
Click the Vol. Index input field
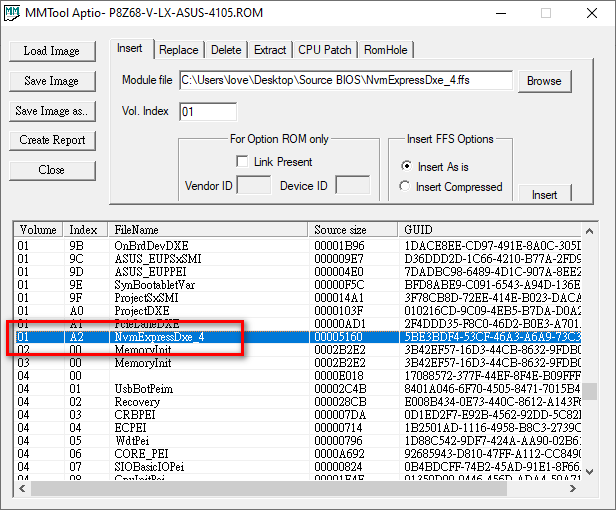point(200,112)
